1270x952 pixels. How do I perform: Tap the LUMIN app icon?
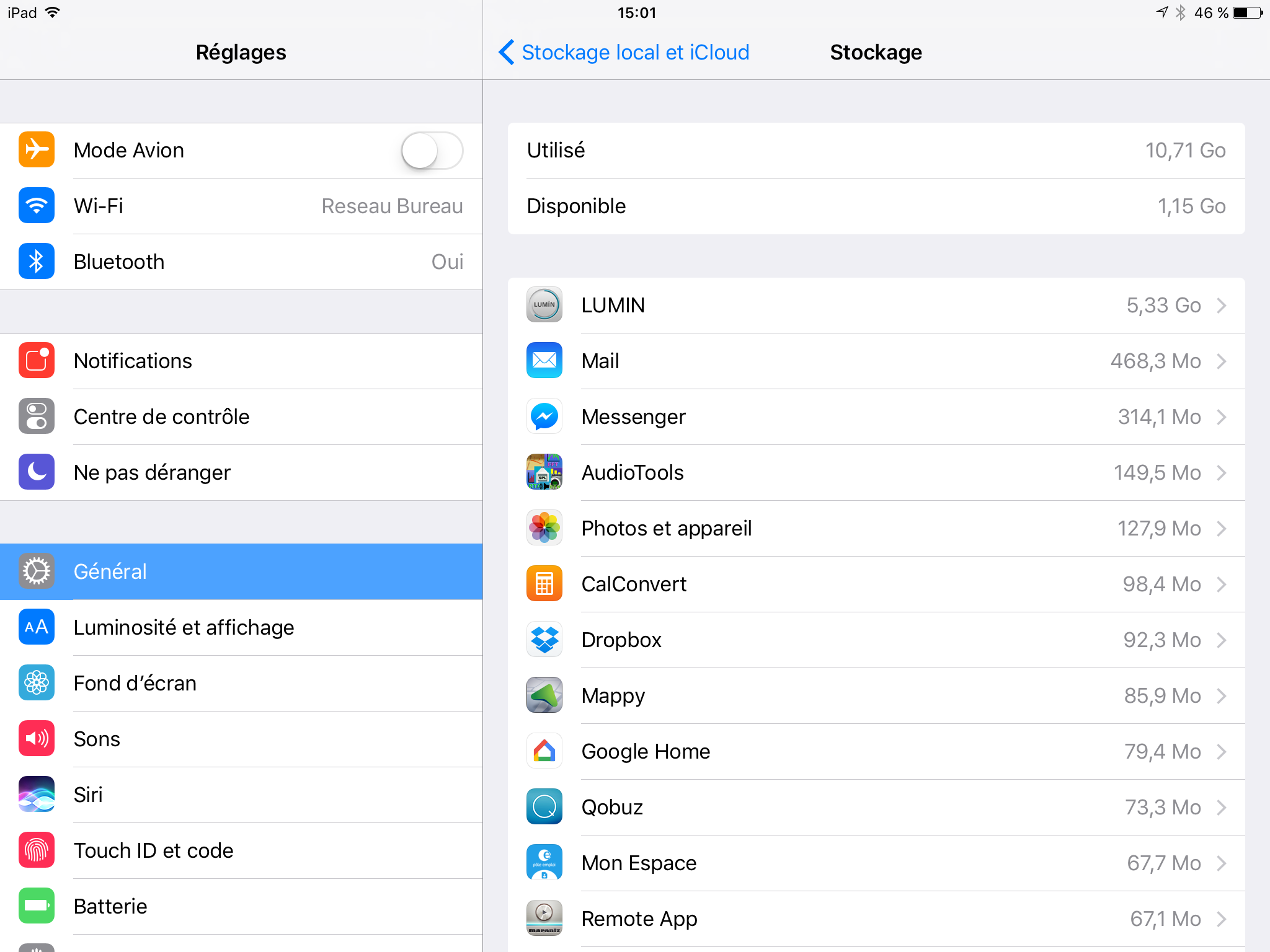click(x=544, y=305)
